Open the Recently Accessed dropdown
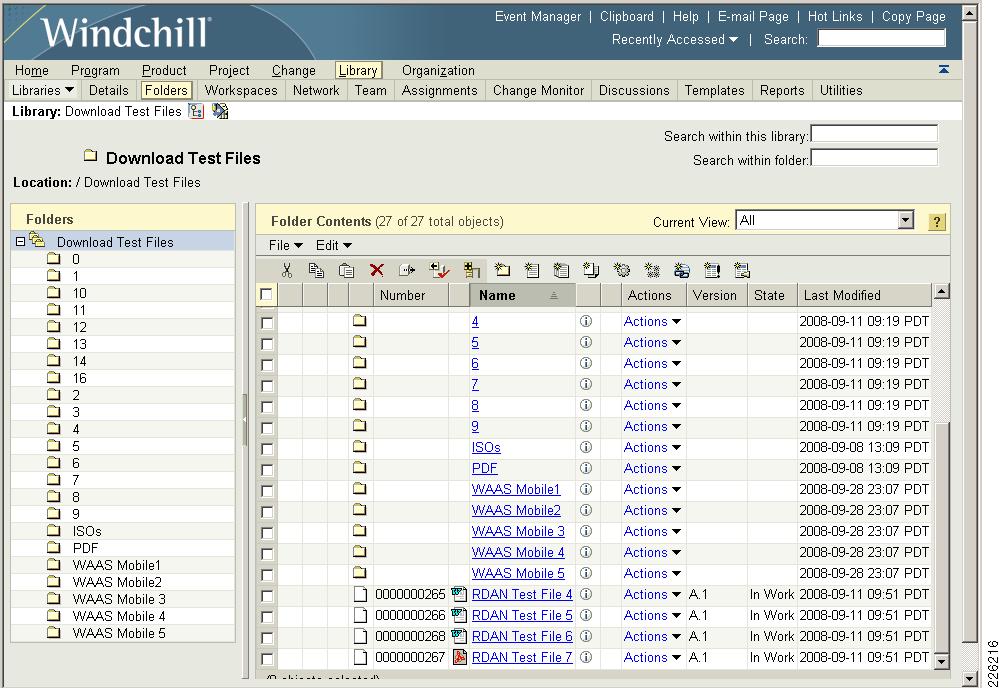The width and height of the screenshot is (999, 688). (x=675, y=39)
